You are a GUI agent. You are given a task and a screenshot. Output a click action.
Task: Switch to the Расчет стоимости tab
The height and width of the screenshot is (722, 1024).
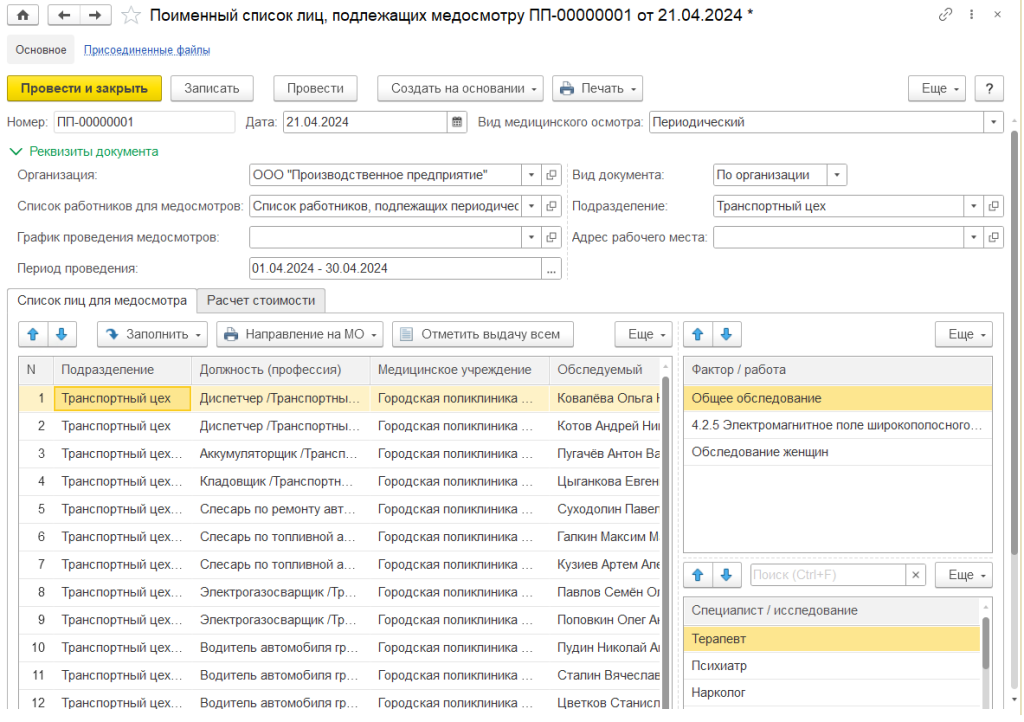pos(261,300)
